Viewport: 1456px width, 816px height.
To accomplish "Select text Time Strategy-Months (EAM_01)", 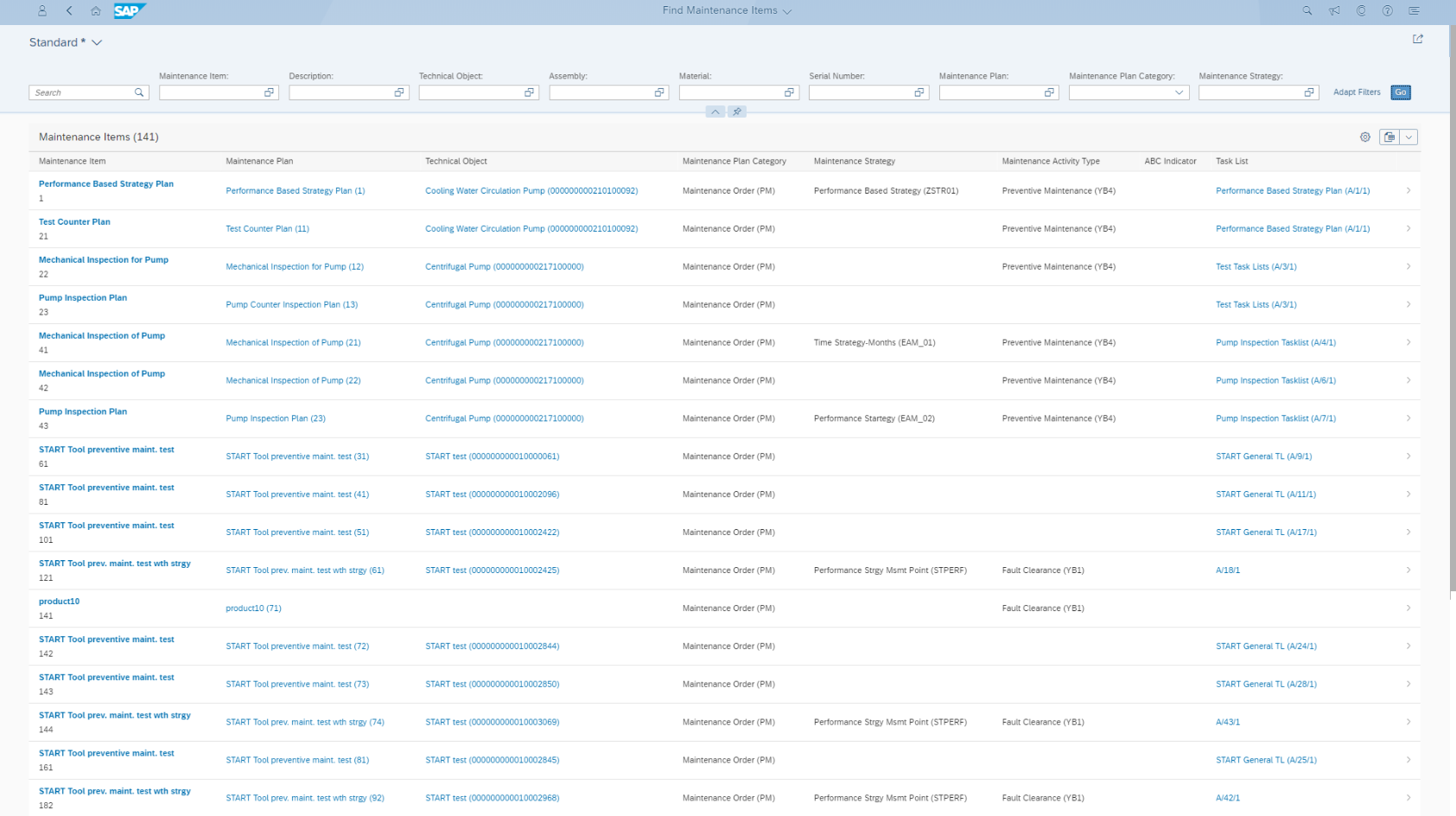I will 874,343.
